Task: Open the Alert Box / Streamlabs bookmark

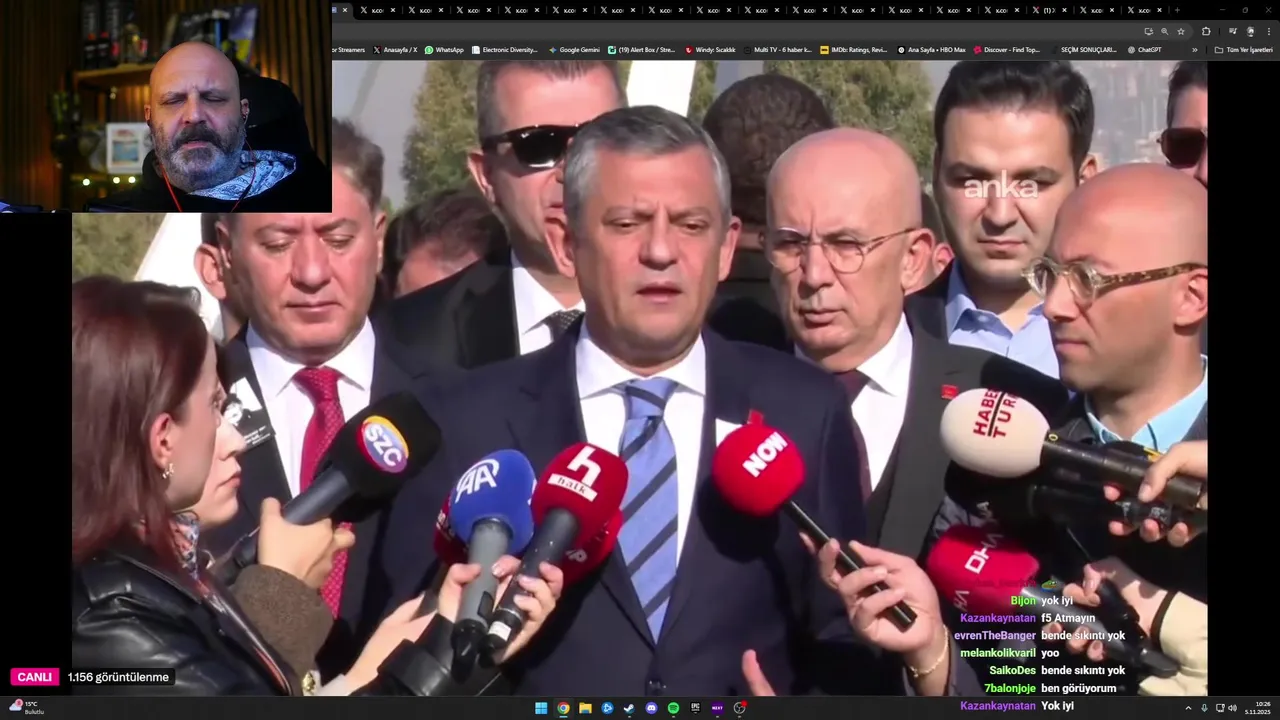Action: click(x=641, y=50)
